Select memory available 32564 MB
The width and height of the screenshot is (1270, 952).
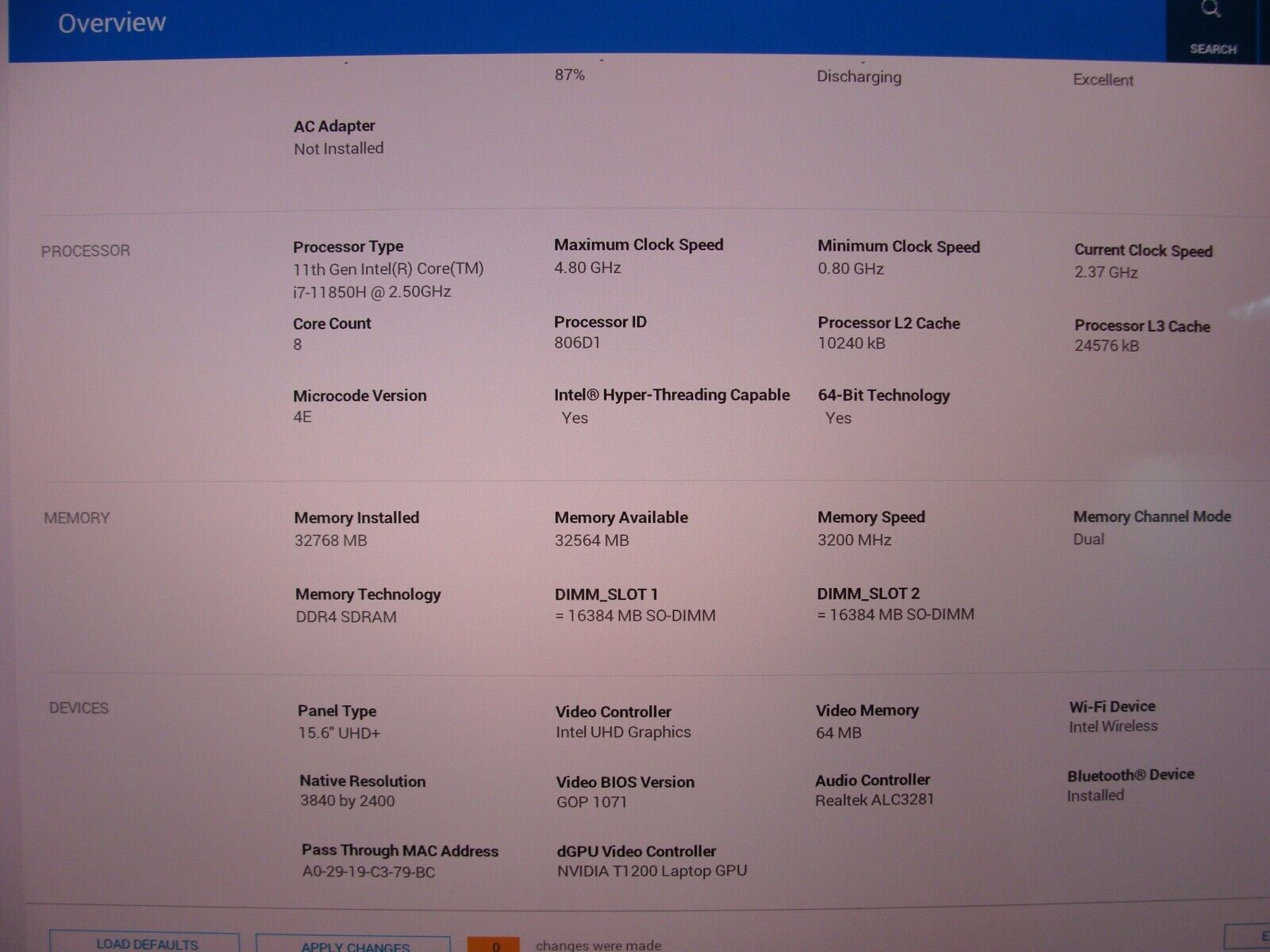(x=591, y=540)
